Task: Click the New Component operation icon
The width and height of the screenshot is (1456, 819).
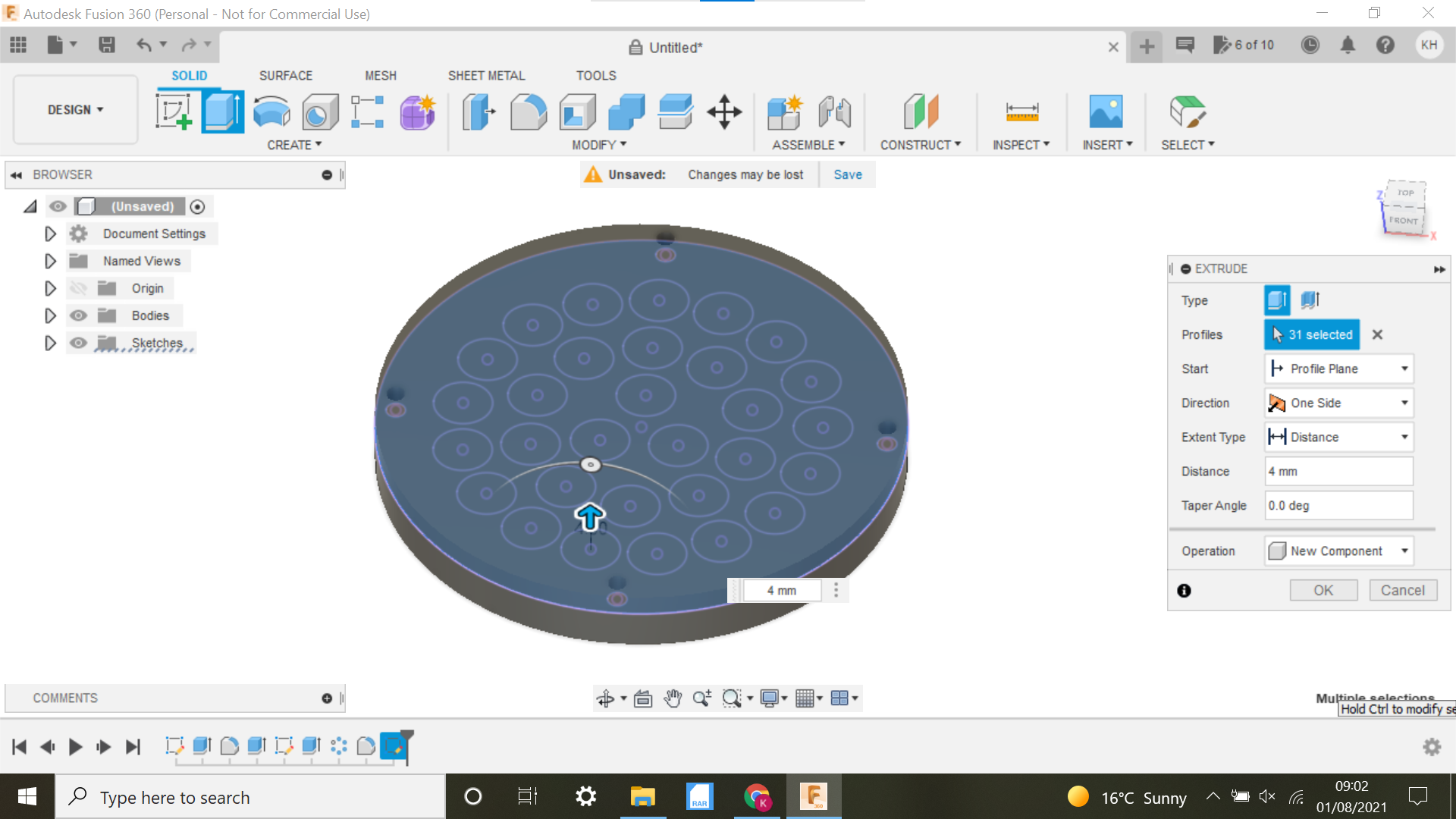Action: point(1277,551)
